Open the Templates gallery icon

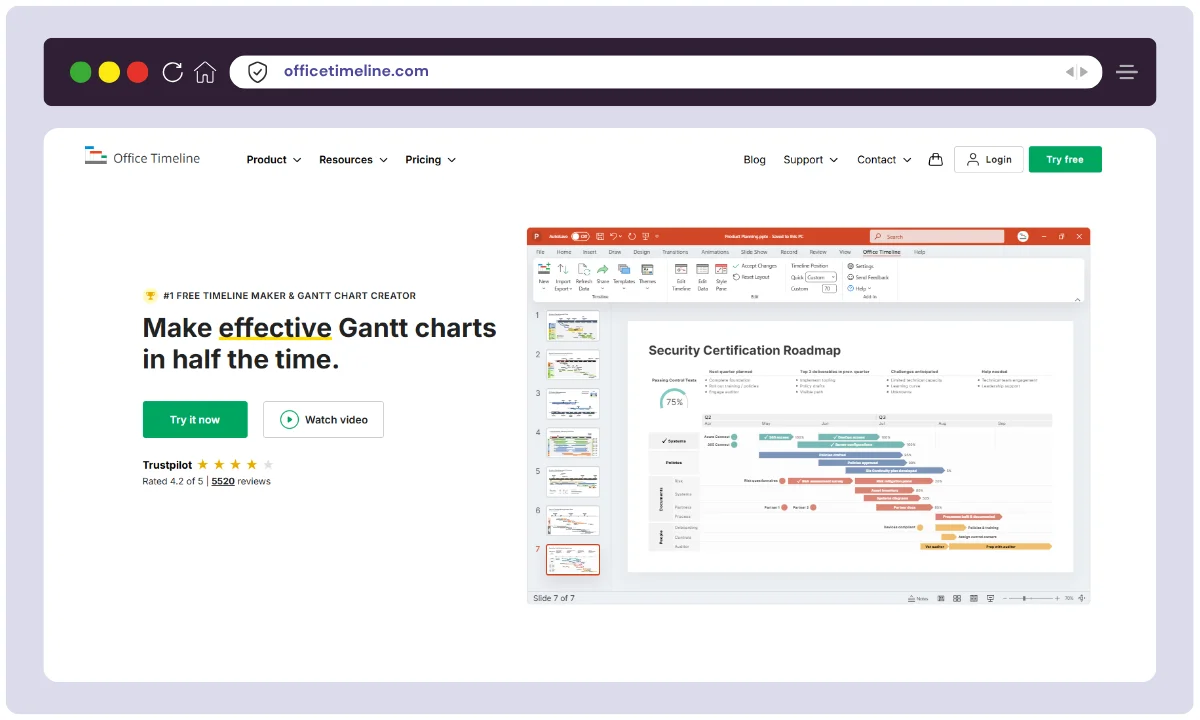[x=623, y=270]
